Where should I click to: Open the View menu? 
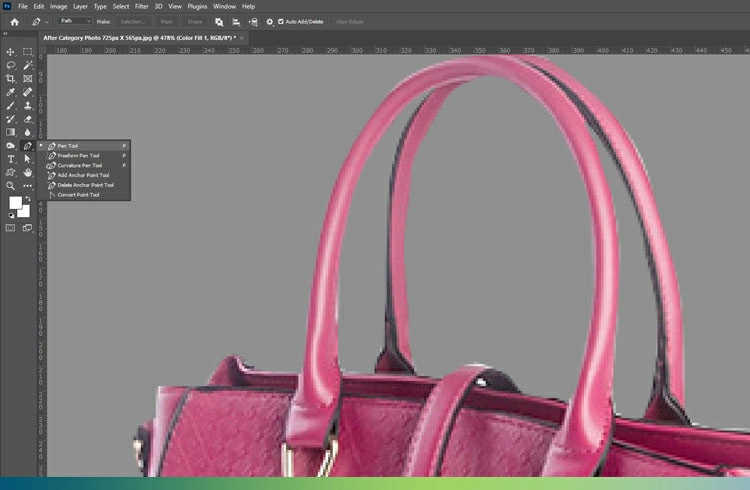(x=175, y=7)
